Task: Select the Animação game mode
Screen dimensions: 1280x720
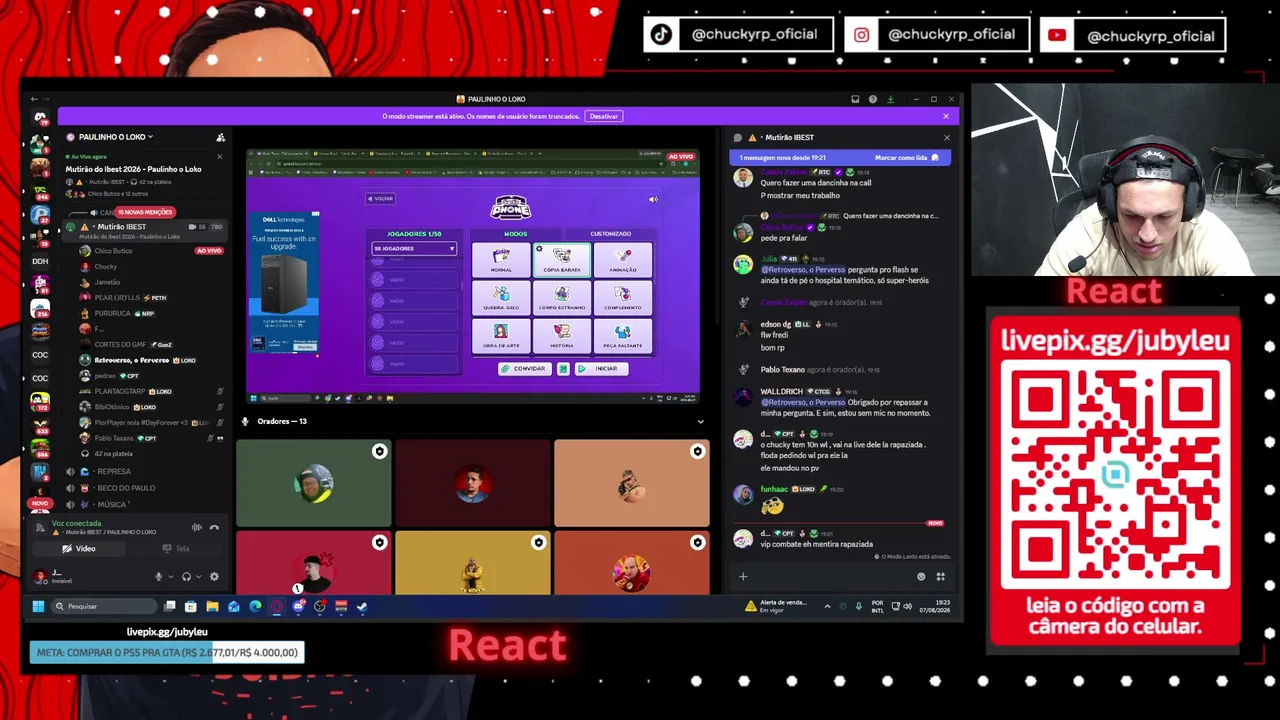Action: (623, 260)
